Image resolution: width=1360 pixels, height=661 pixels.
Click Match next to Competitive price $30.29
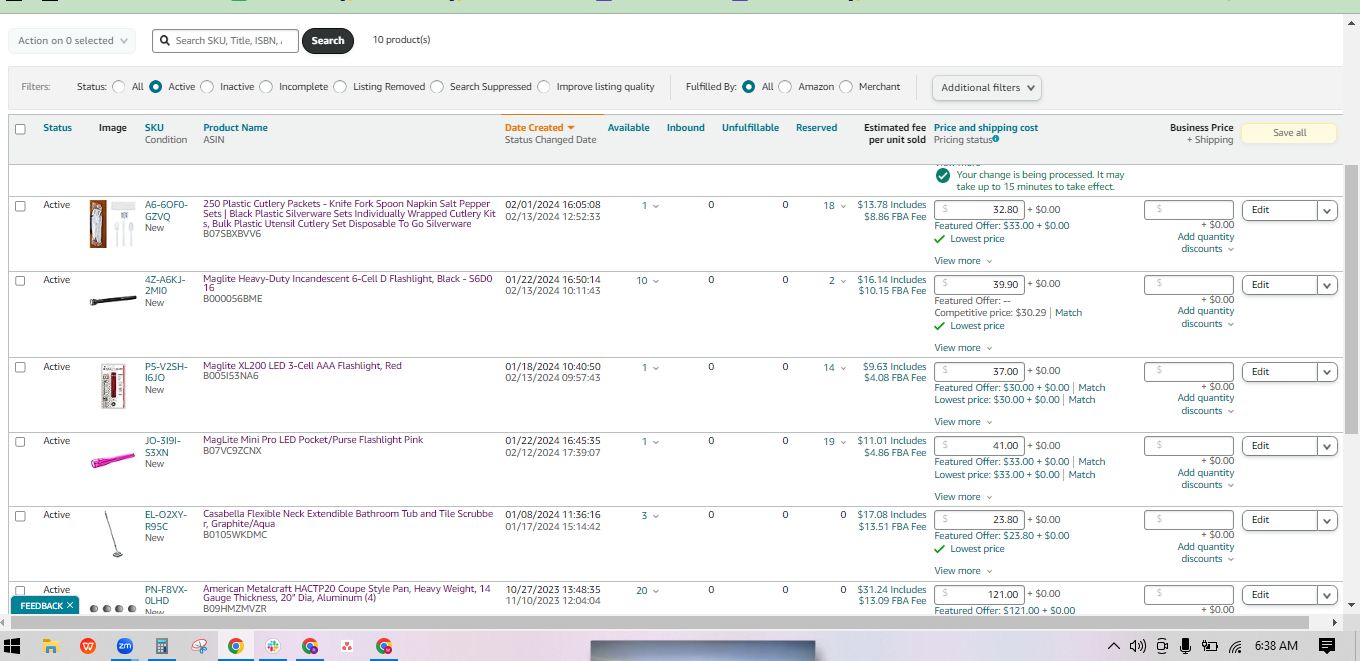point(1069,313)
